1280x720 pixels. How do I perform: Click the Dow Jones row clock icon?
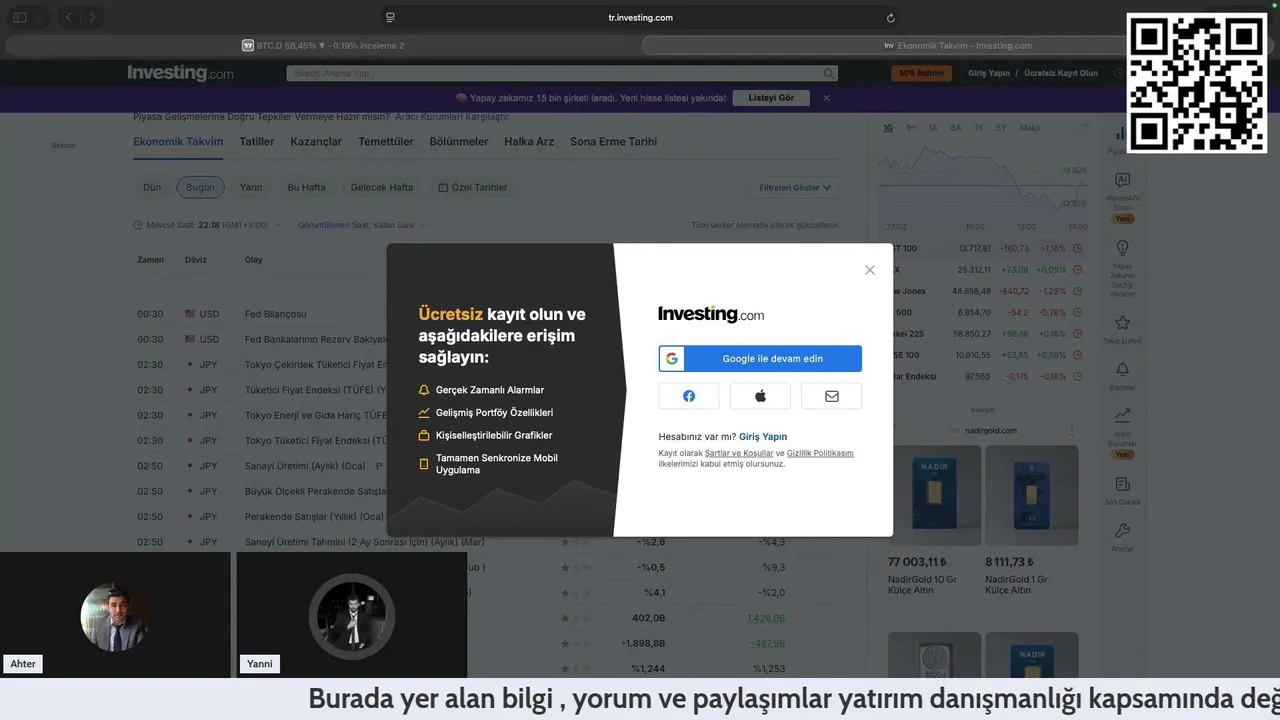click(x=1077, y=291)
